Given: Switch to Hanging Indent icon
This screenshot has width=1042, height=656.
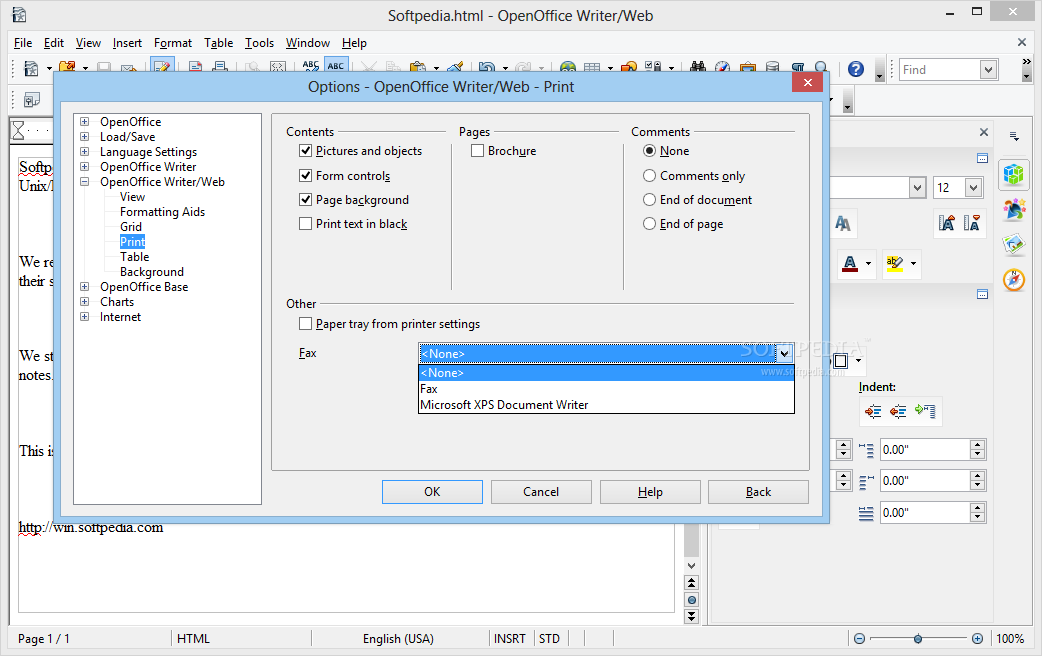Looking at the screenshot, I should pyautogui.click(x=924, y=411).
